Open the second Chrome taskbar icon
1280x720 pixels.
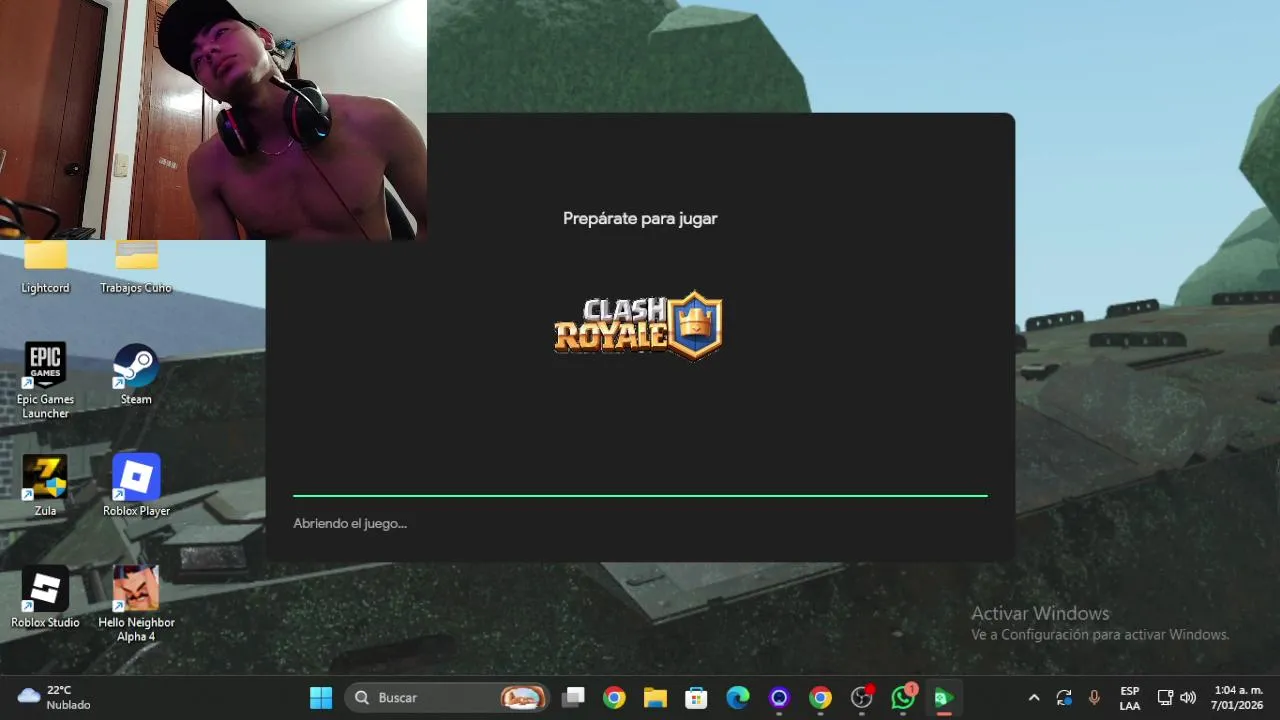(x=820, y=698)
